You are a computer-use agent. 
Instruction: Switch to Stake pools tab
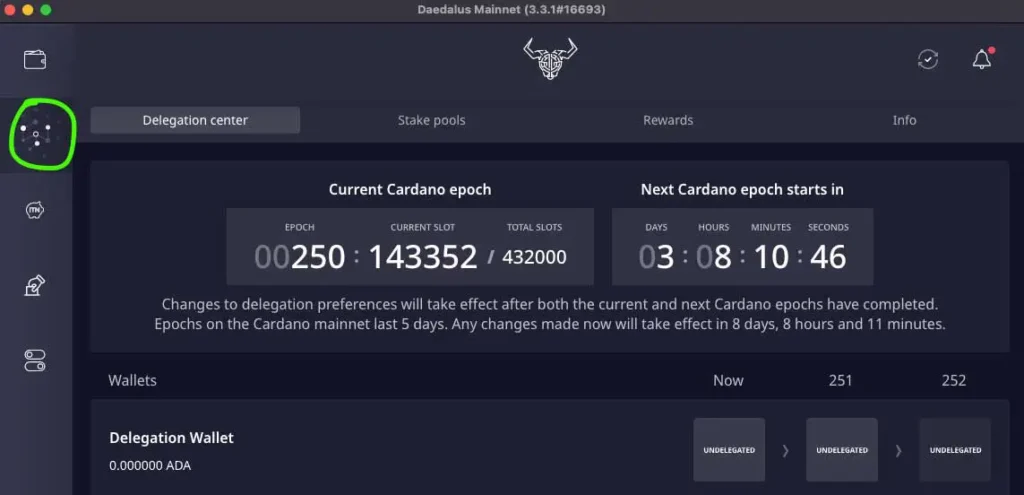coord(431,120)
